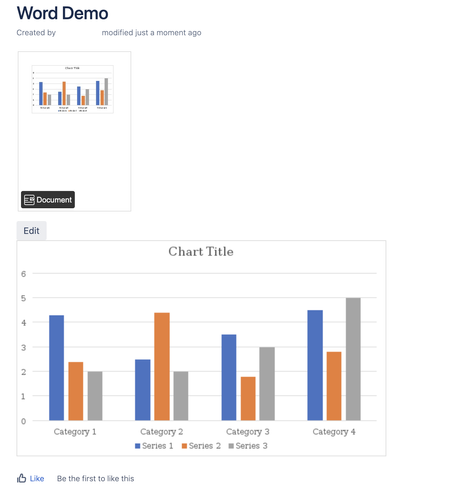Screen dimensions: 463x487
Task: Click the Document badge icon
Action: tap(29, 200)
